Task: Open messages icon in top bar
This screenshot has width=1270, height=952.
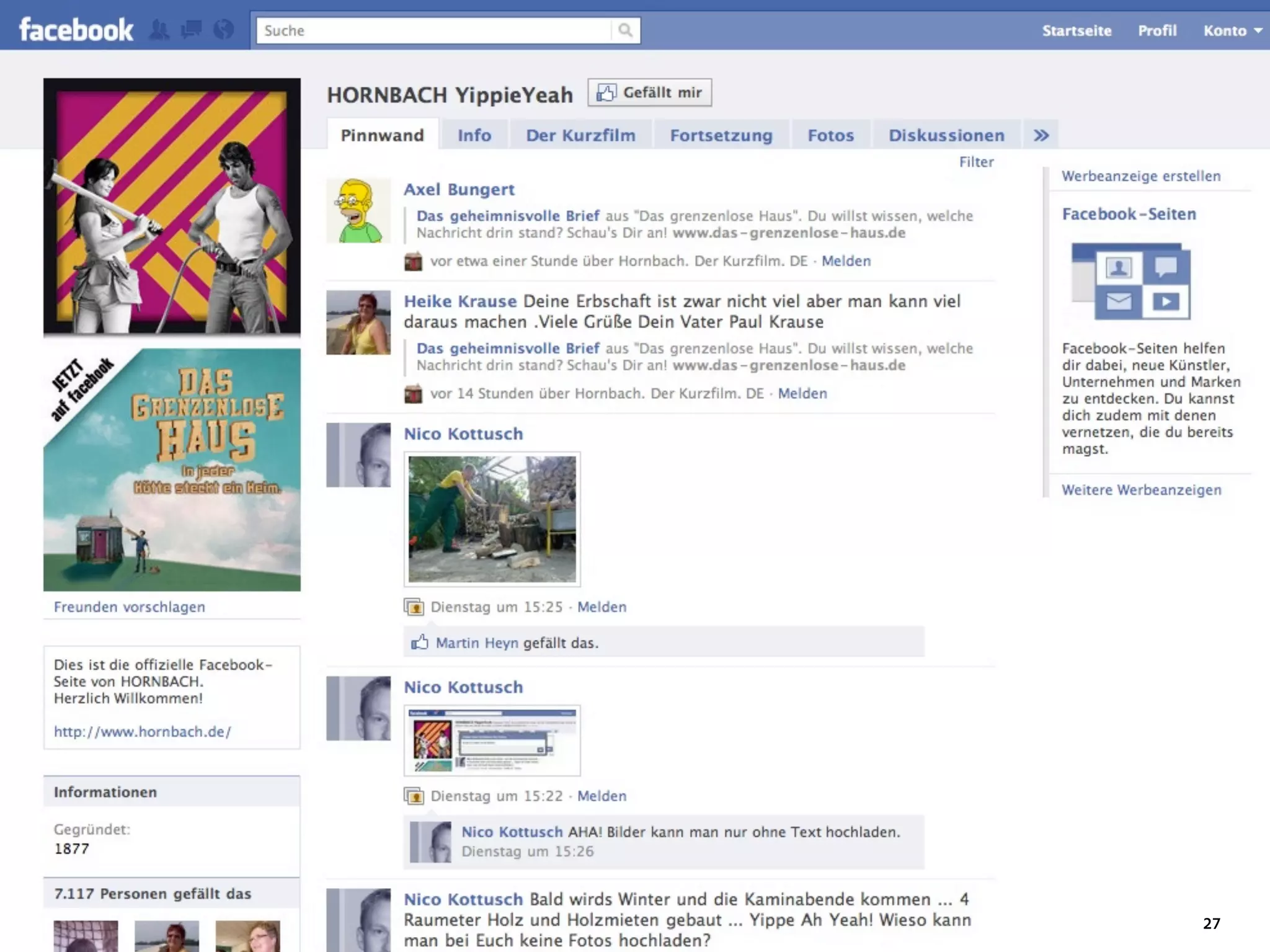Action: click(x=191, y=30)
